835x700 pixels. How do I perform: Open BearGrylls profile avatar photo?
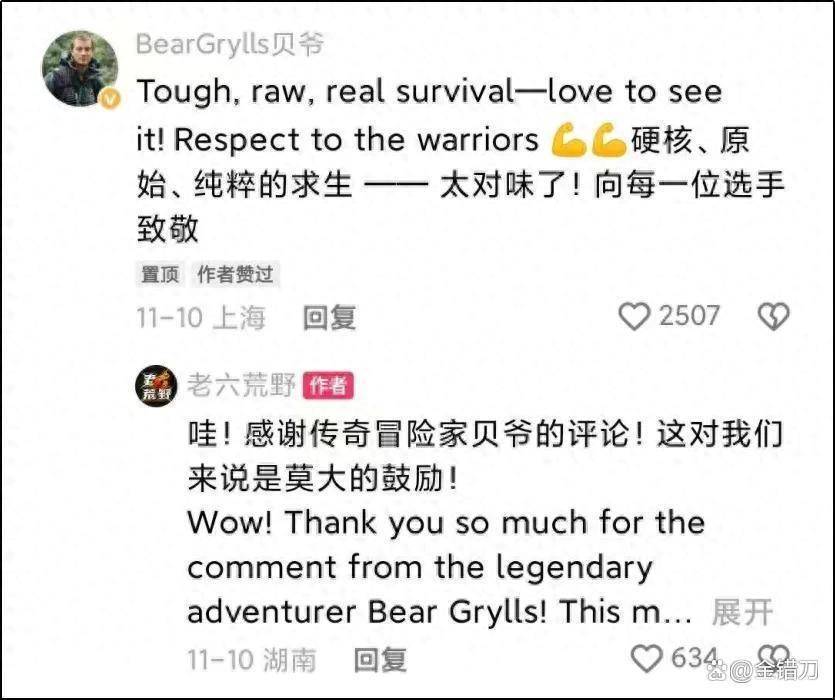pos(80,69)
